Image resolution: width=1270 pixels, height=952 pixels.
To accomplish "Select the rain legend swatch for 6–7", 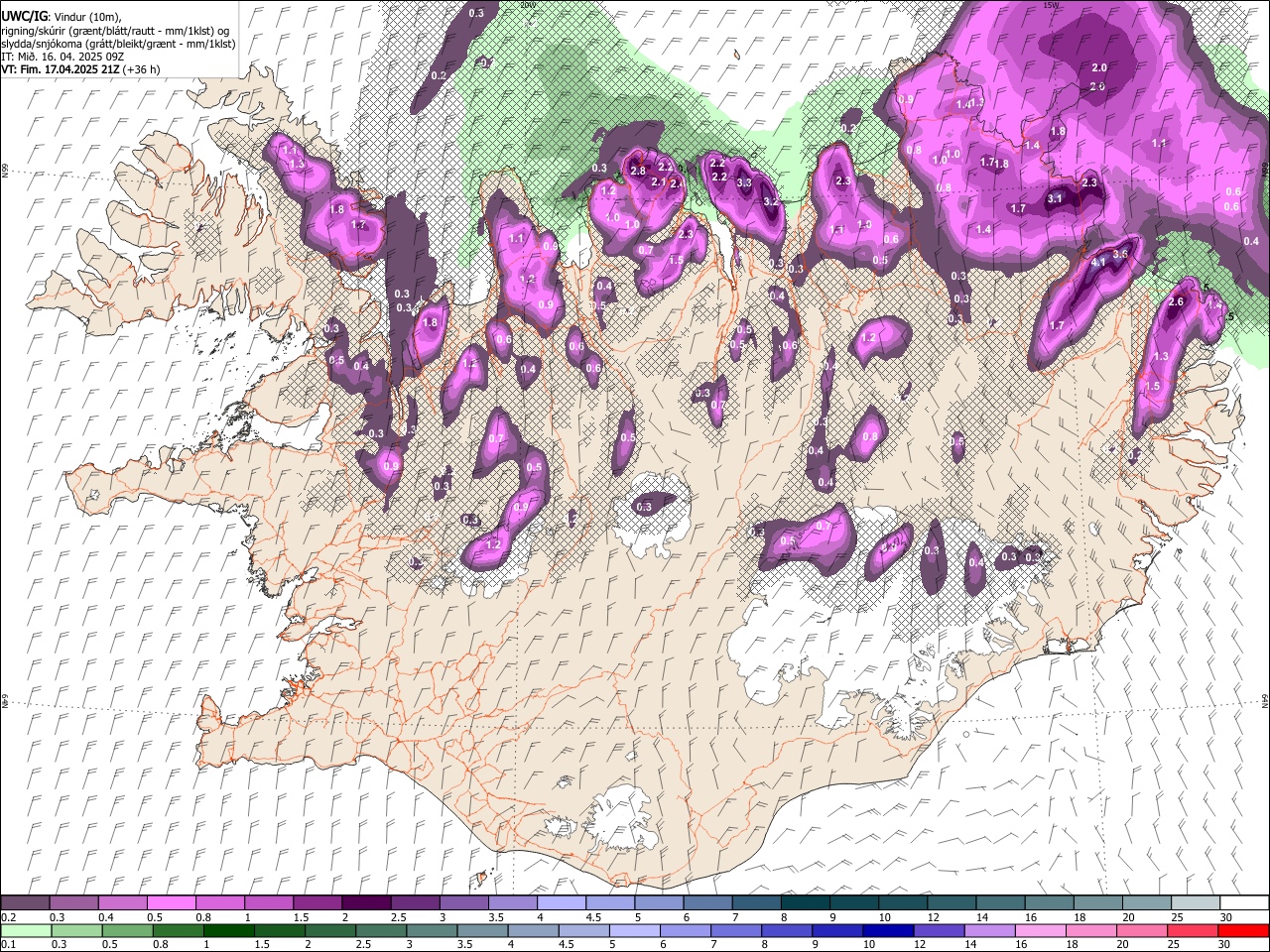I will (686, 930).
